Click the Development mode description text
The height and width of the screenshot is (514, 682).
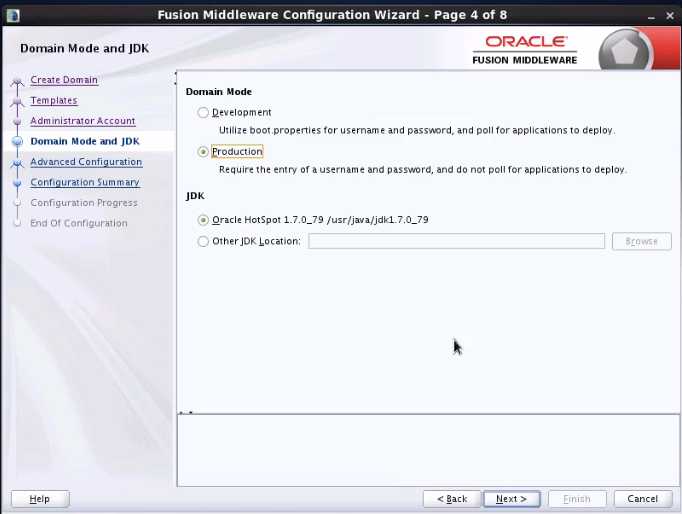[x=417, y=130]
